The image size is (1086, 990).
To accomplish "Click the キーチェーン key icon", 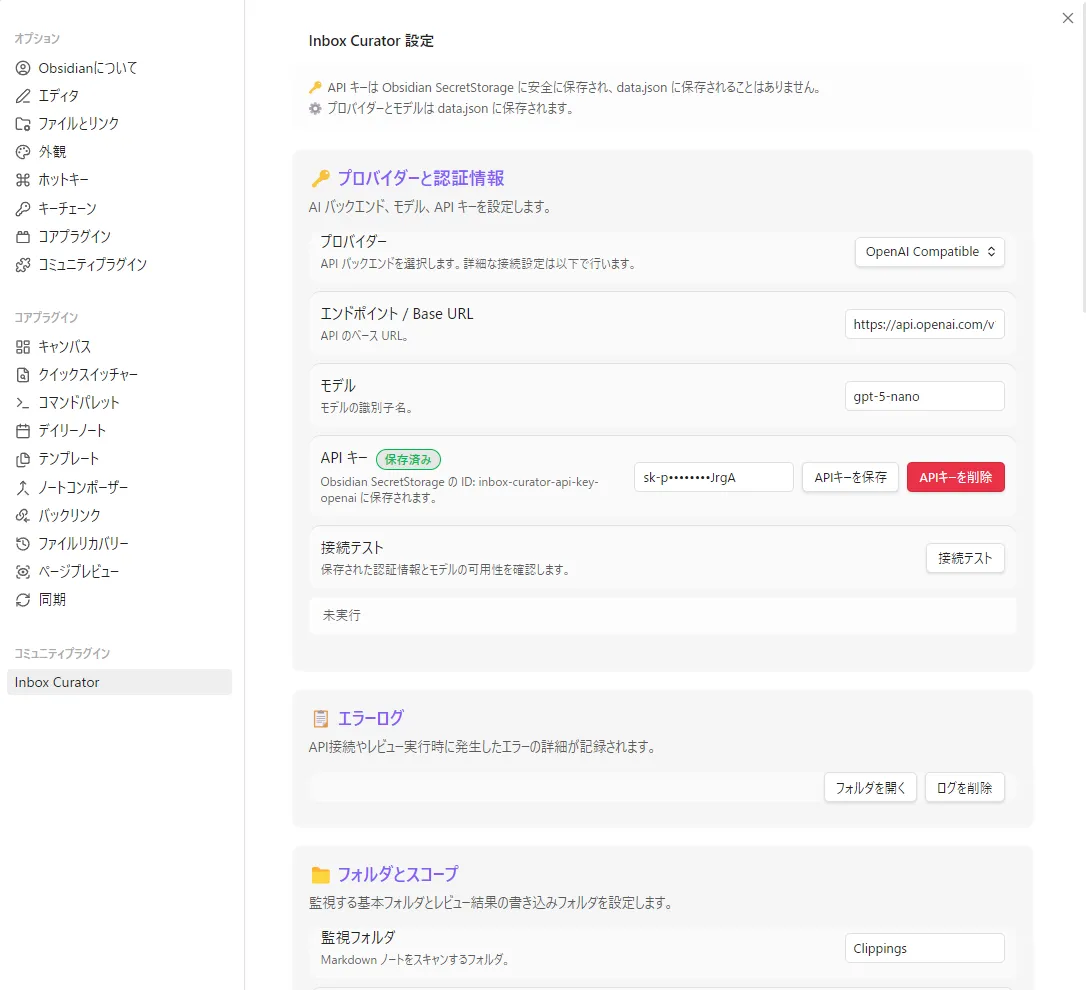I will pos(23,209).
